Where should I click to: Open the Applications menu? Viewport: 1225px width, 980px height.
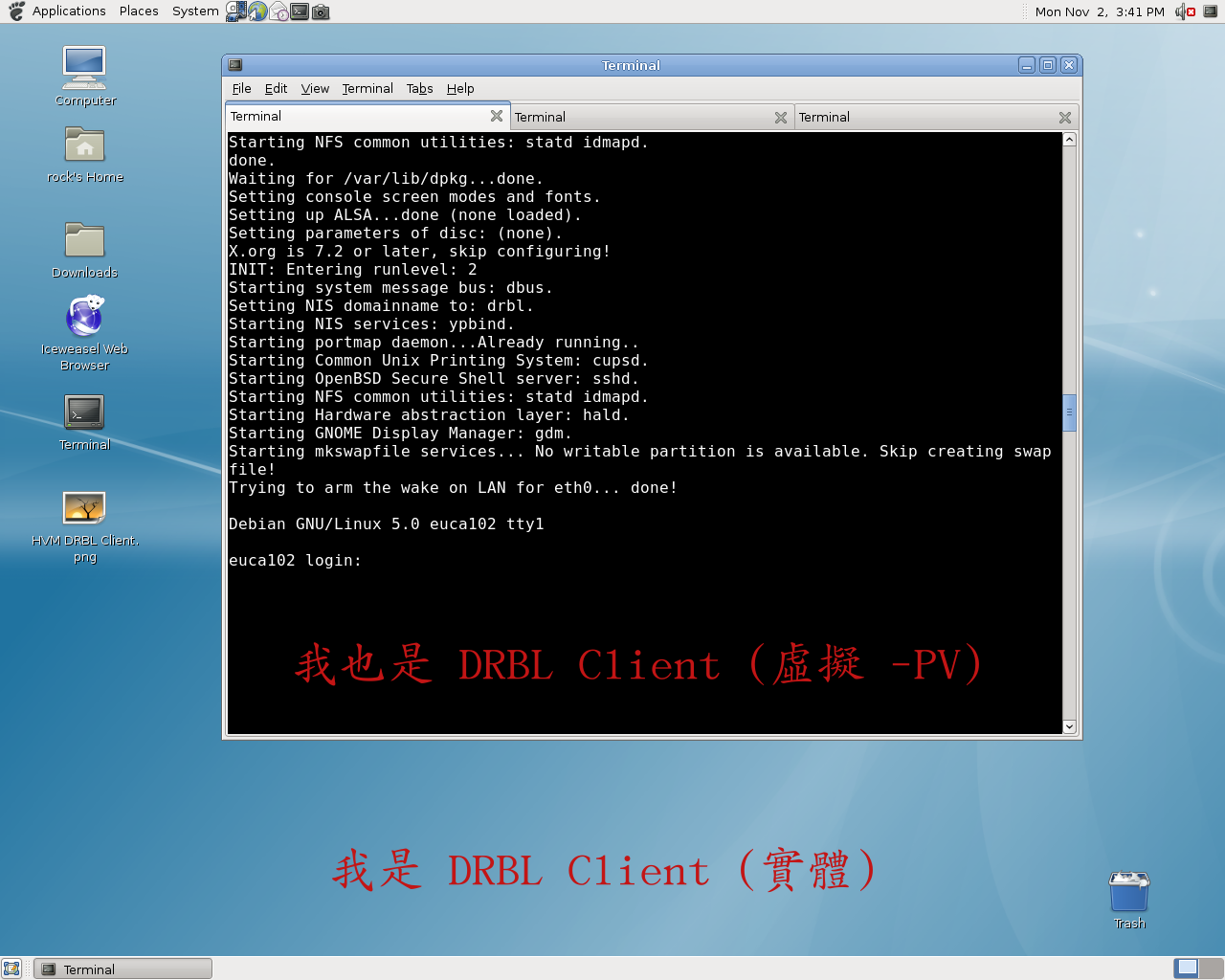point(69,11)
